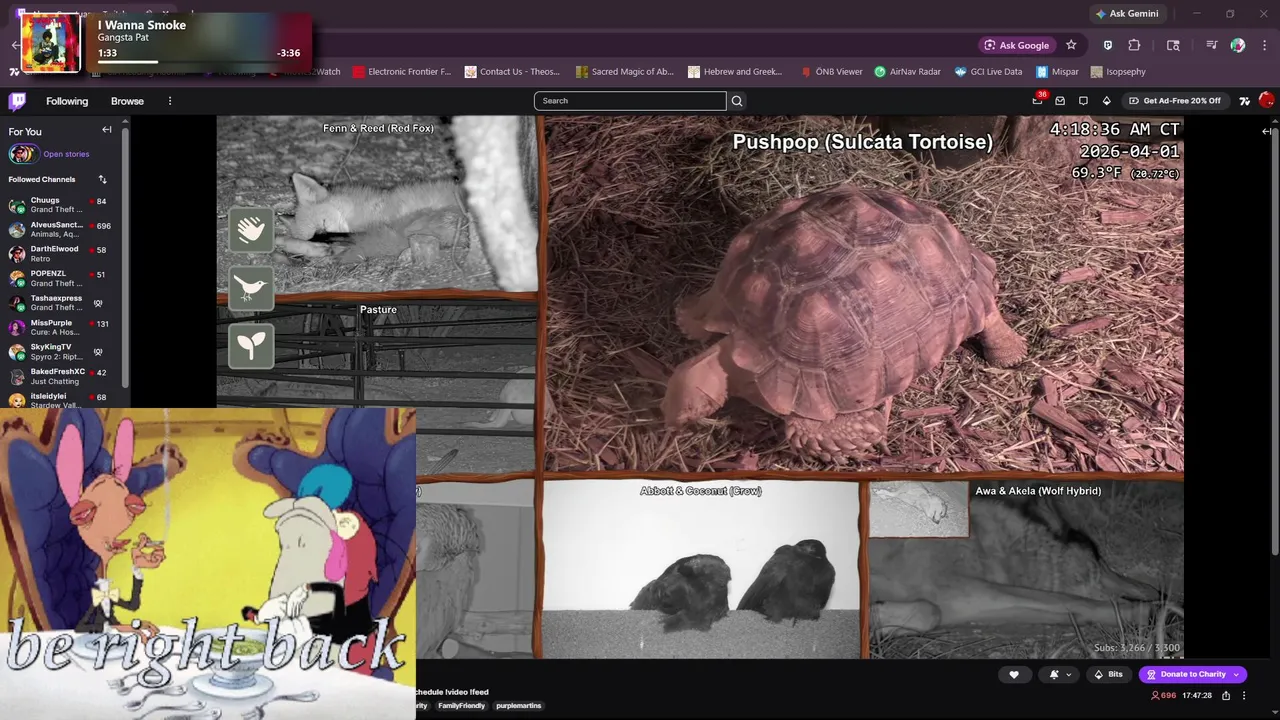
Task: Click the hand wave overlay icon
Action: point(251,229)
